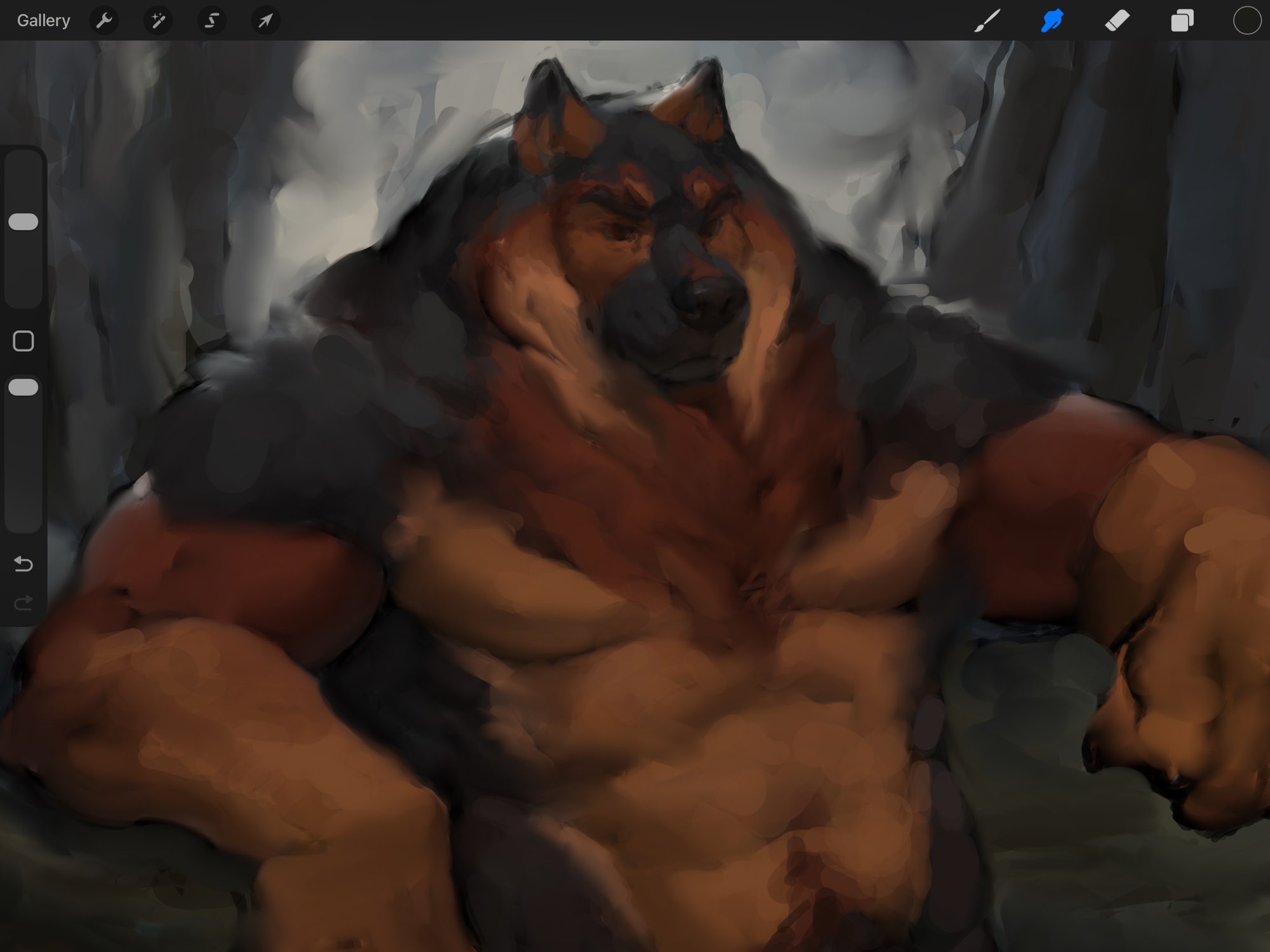Open the Selection tool
This screenshot has height=952, width=1270.
tap(211, 21)
